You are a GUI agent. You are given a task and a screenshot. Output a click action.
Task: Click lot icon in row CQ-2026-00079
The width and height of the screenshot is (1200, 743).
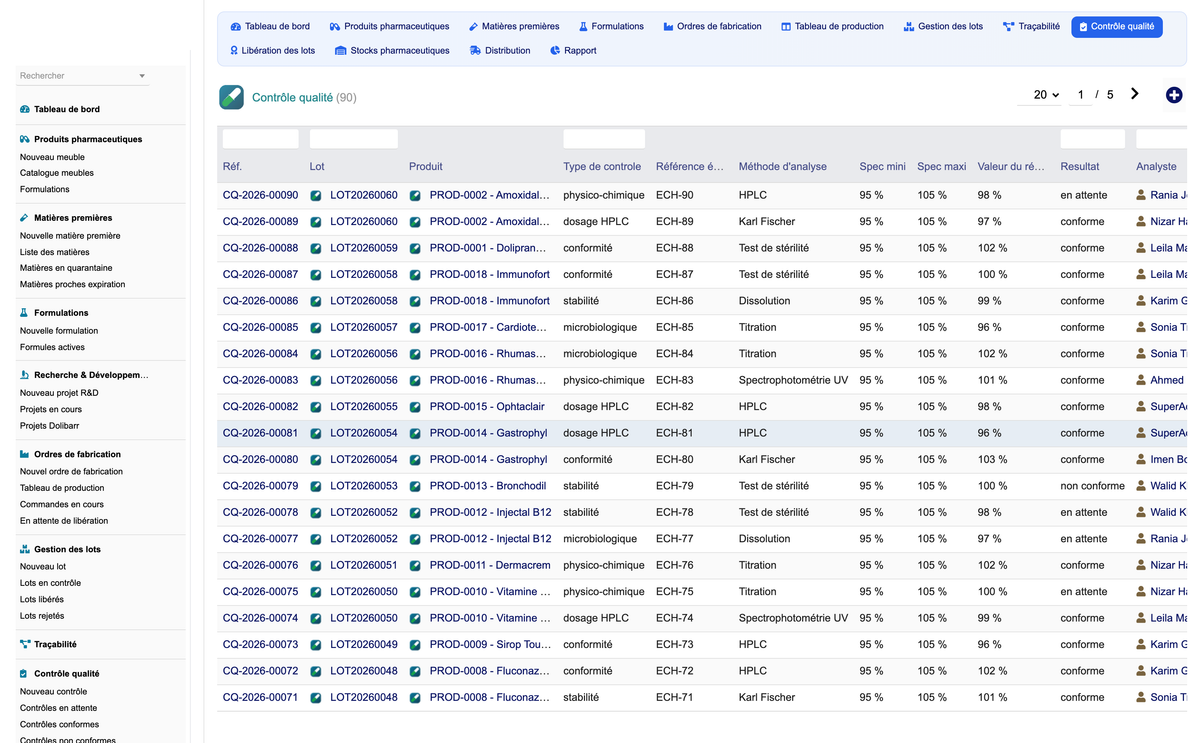pos(316,486)
